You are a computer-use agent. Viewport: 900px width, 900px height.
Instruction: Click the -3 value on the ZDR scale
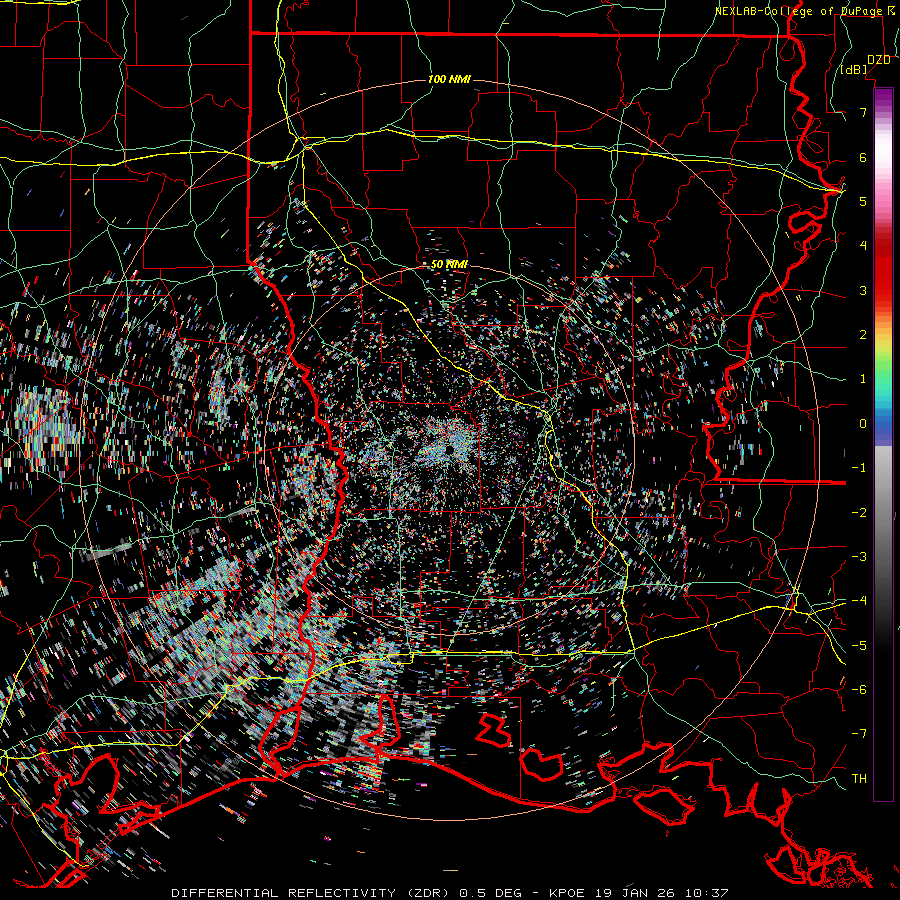[859, 557]
